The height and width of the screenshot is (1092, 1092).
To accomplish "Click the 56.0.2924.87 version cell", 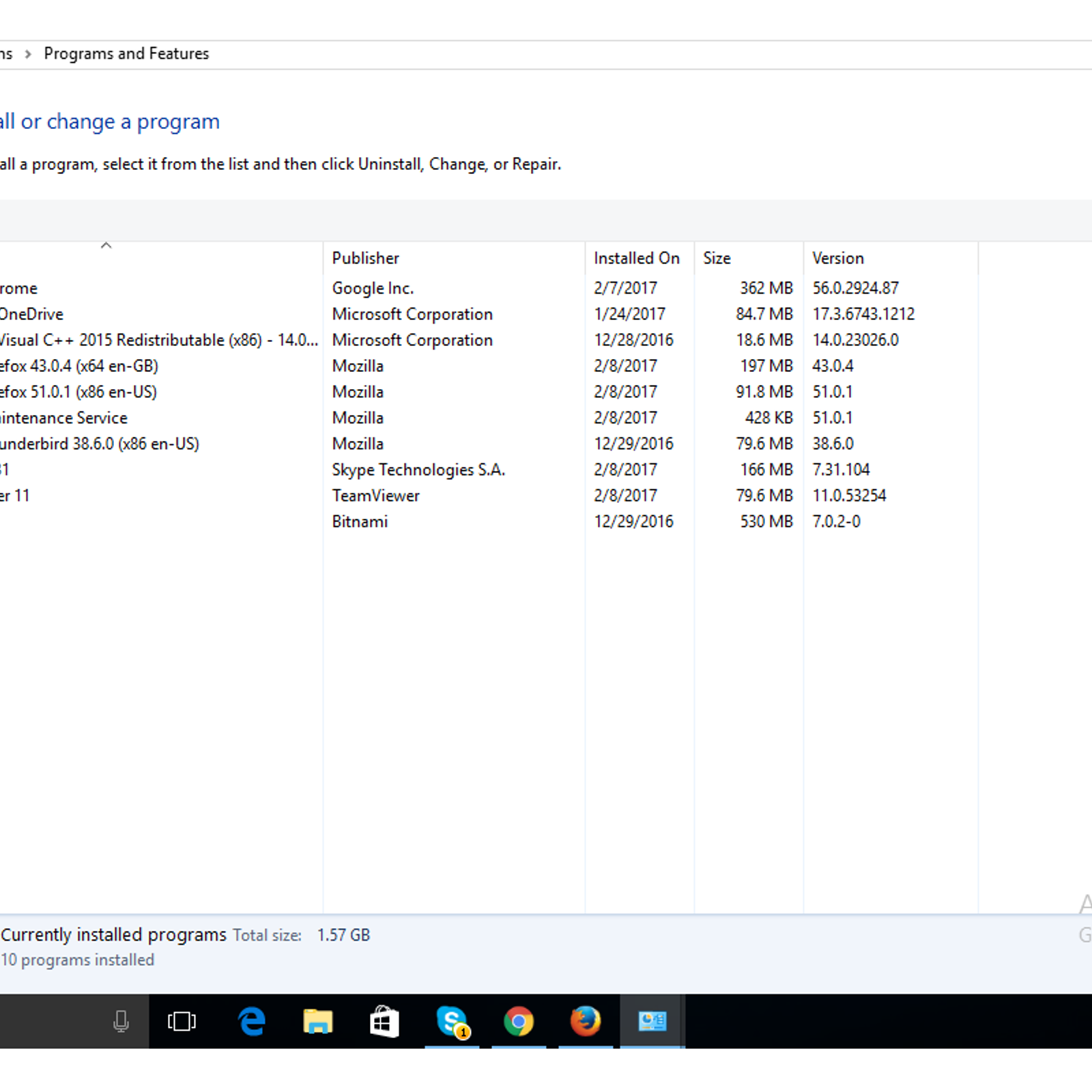I will pyautogui.click(x=855, y=288).
